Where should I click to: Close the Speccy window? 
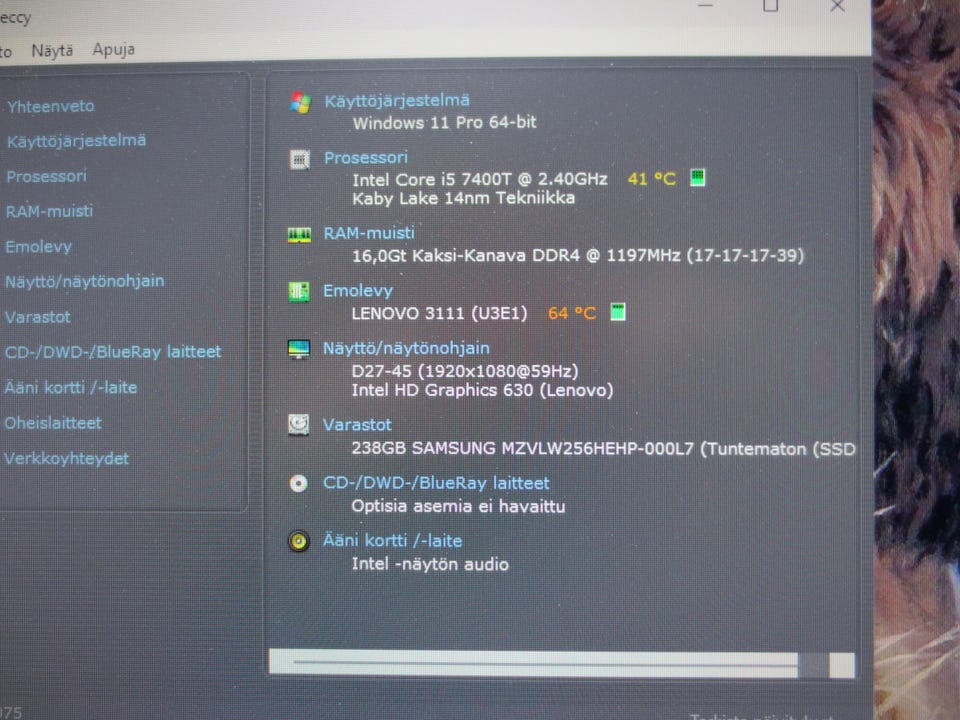[x=838, y=6]
